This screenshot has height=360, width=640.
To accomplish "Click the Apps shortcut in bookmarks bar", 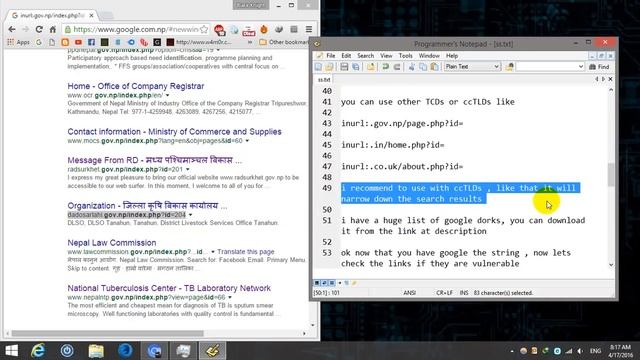I will tap(18, 42).
